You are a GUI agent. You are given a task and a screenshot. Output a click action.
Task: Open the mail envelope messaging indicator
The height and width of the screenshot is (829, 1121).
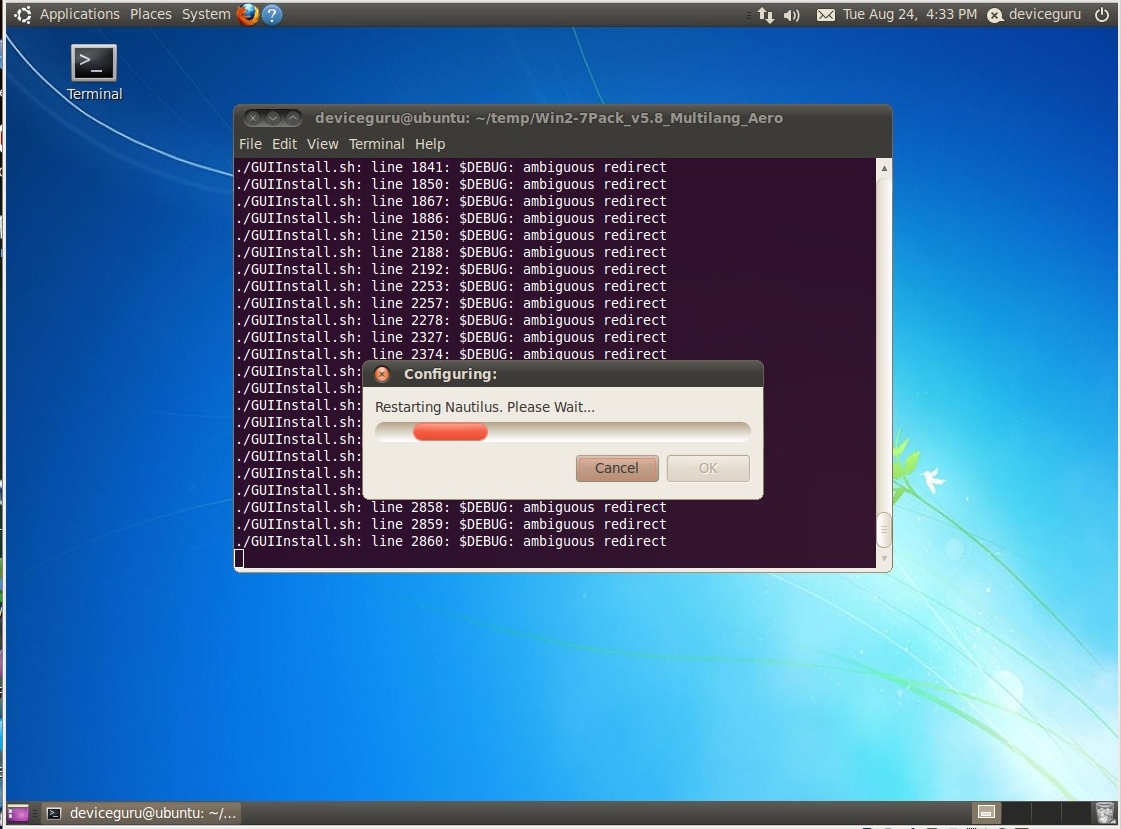[x=826, y=15]
